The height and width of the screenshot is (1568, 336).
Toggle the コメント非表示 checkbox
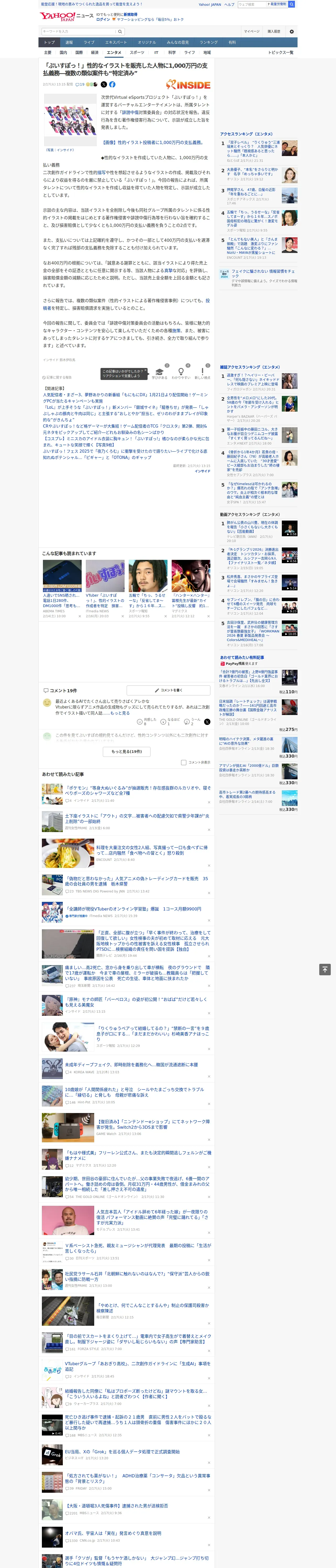[183, 762]
